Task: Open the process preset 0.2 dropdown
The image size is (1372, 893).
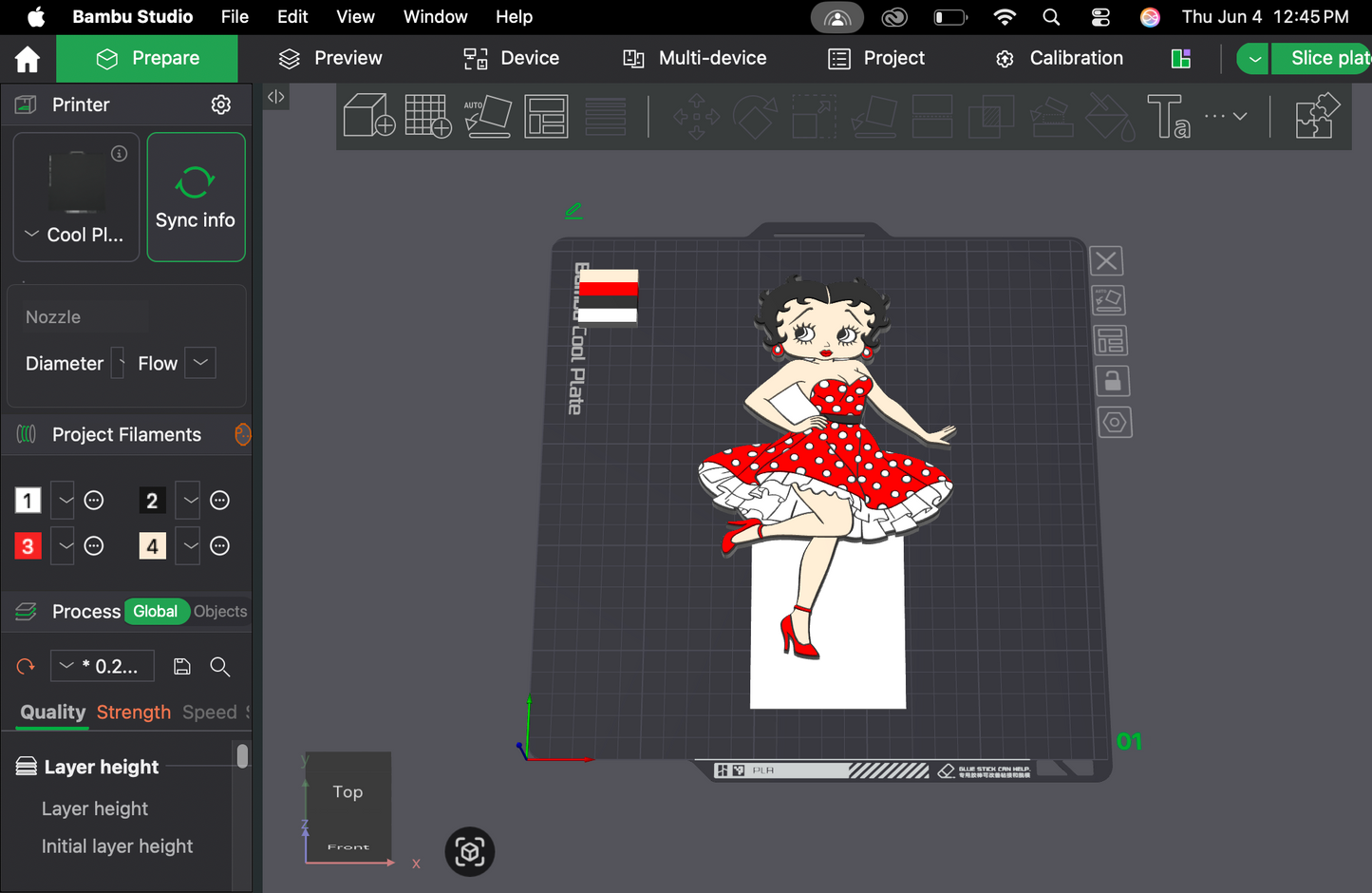Action: pyautogui.click(x=103, y=667)
